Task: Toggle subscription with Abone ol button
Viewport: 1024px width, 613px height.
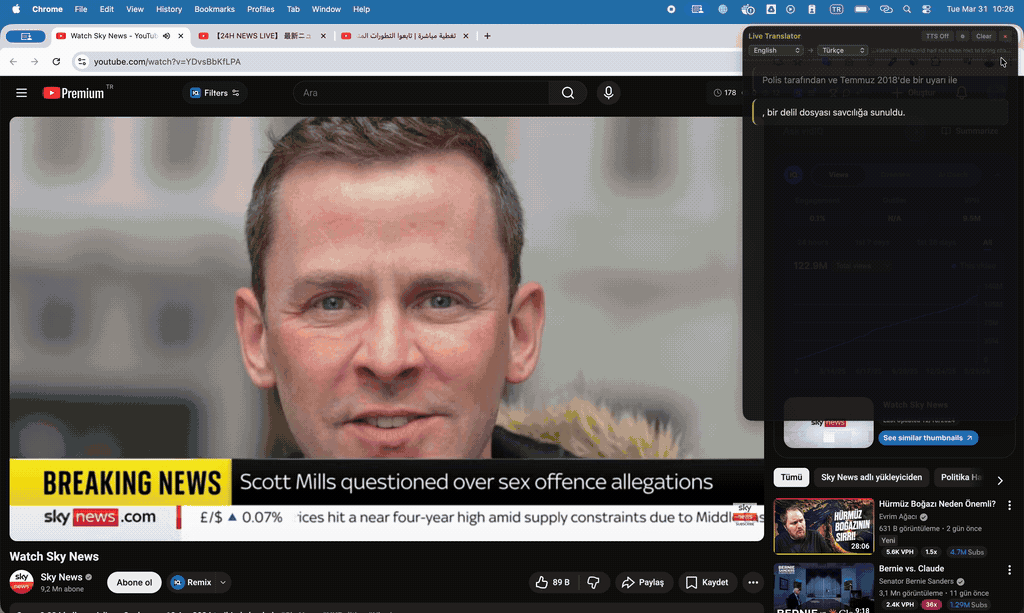Action: coord(134,582)
